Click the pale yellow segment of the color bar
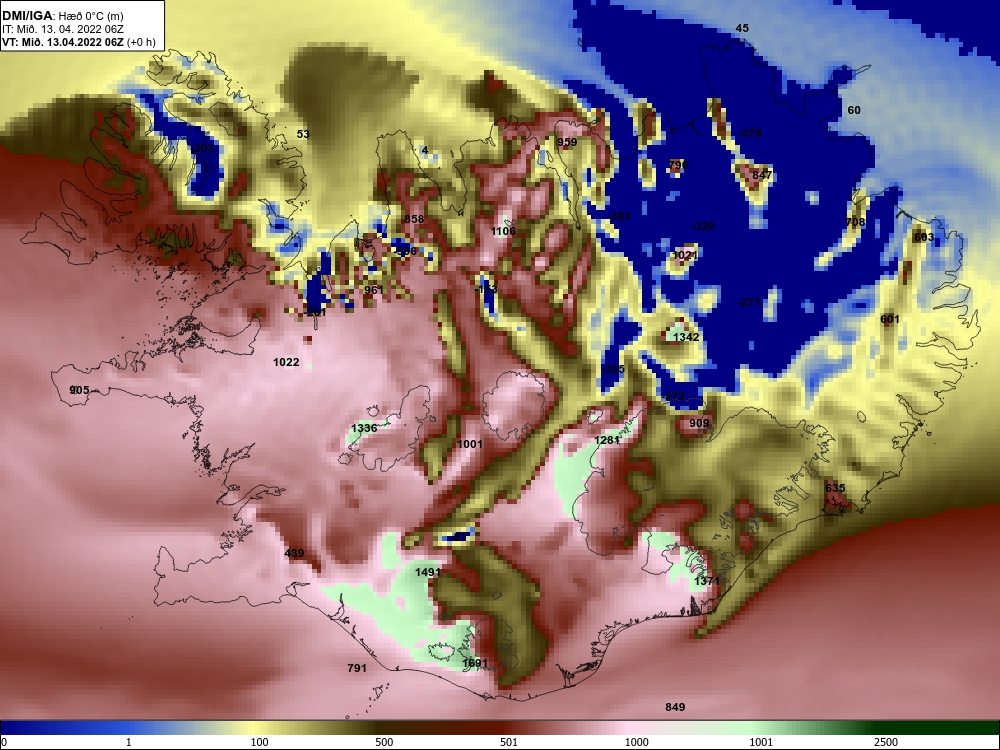 (255, 728)
